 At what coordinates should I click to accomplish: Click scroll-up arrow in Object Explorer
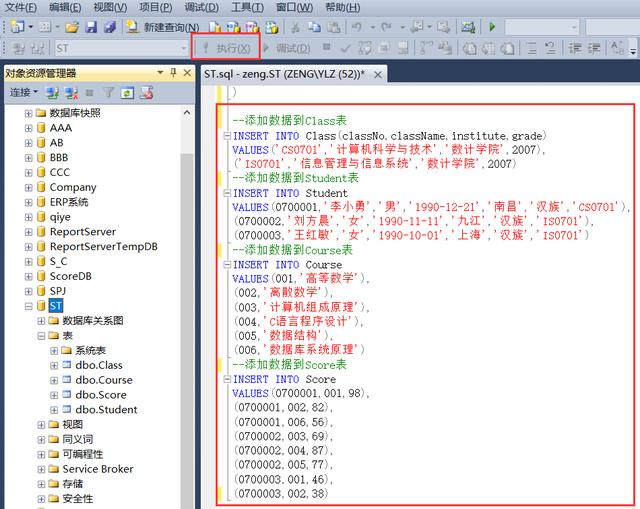point(187,113)
